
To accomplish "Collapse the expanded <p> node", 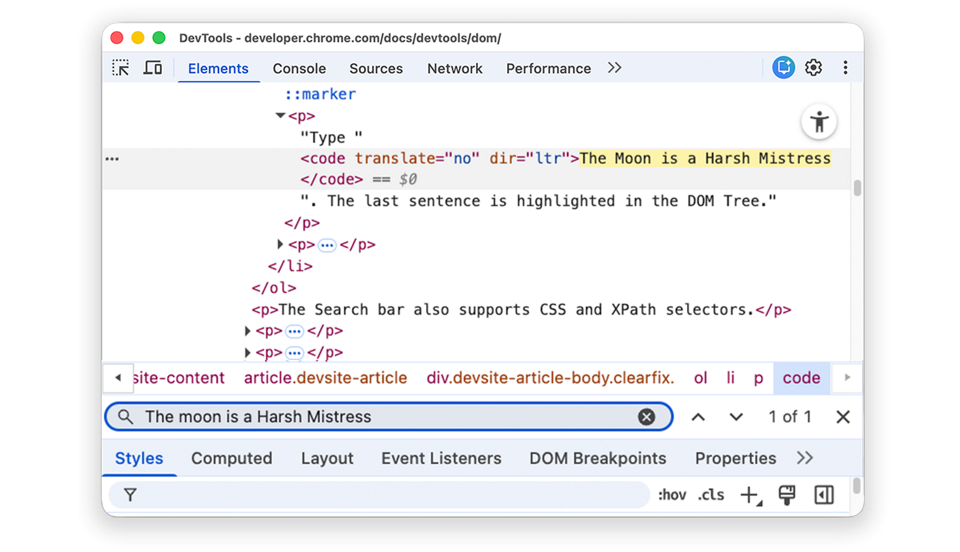I will [x=280, y=116].
